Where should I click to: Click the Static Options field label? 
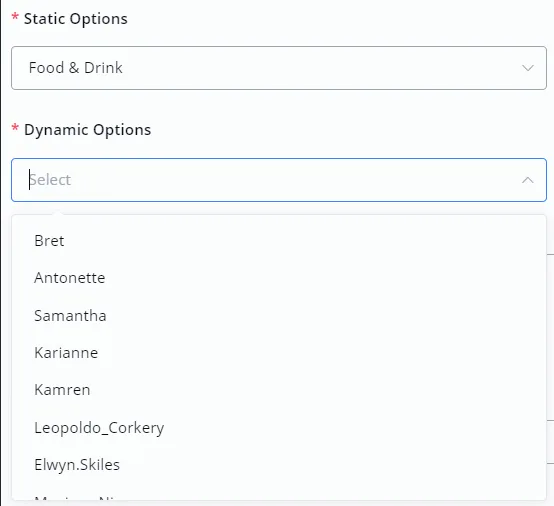pos(76,19)
